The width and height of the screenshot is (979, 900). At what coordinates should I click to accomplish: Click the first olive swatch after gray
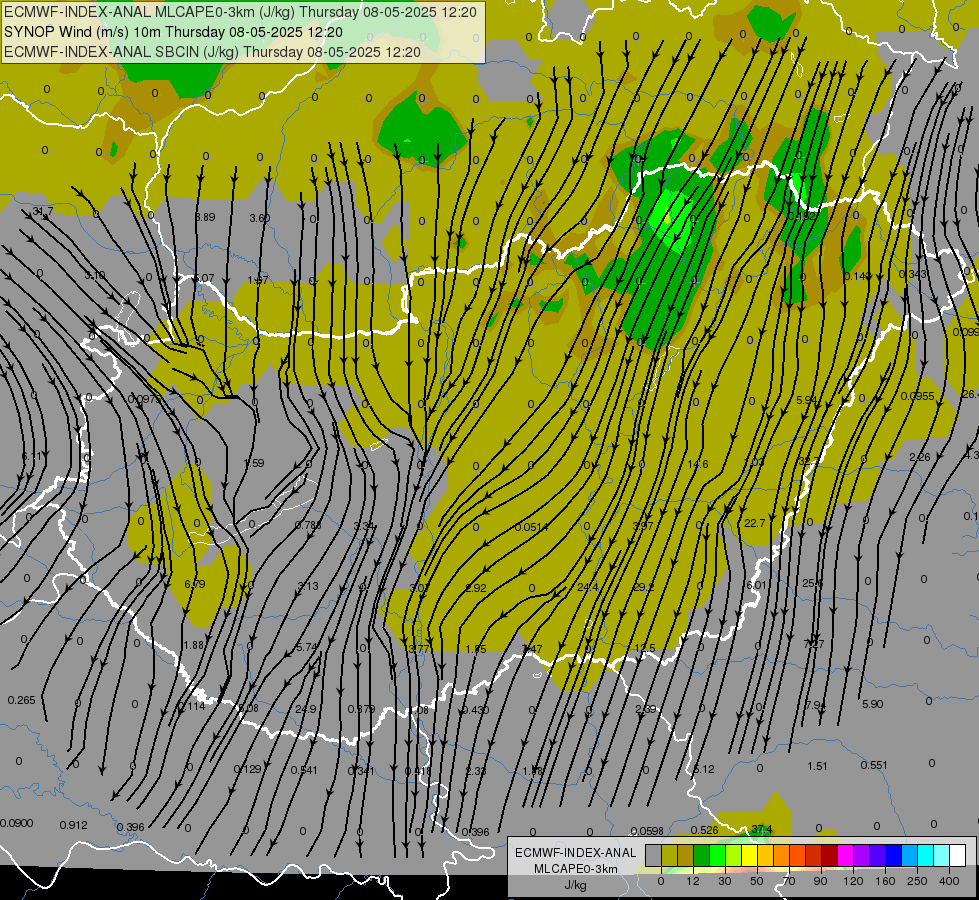click(x=669, y=855)
